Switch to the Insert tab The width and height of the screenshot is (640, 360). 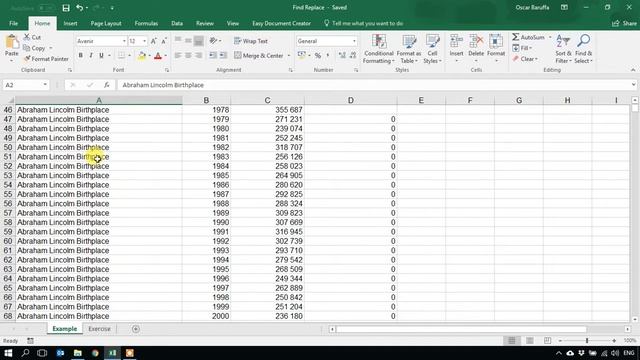pos(70,23)
